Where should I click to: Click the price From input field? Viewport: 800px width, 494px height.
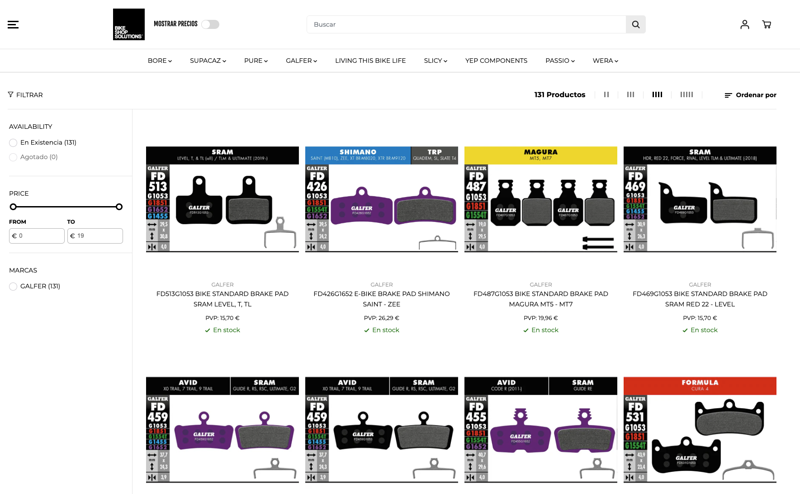[x=37, y=236]
